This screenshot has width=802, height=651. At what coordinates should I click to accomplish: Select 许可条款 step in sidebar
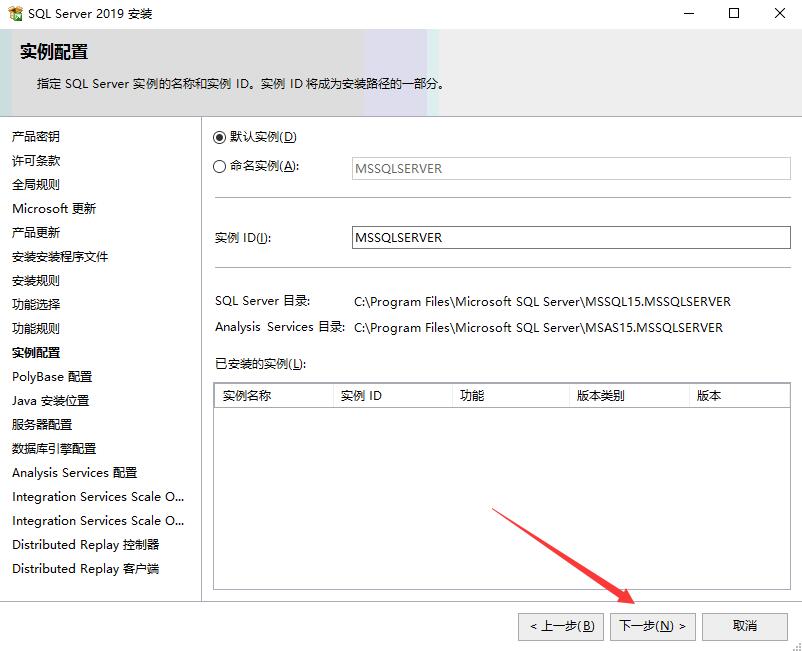point(36,161)
